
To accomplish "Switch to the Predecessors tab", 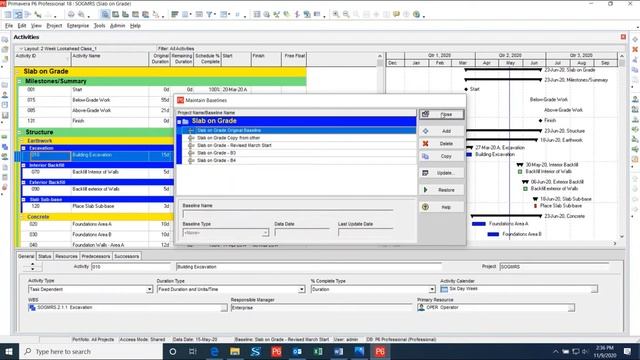I will point(96,256).
